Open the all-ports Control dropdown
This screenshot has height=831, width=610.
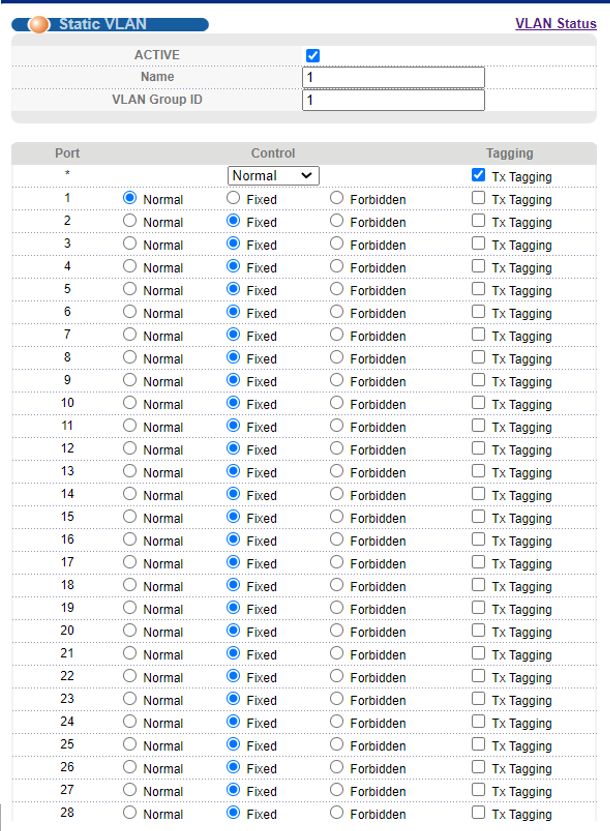coord(273,175)
